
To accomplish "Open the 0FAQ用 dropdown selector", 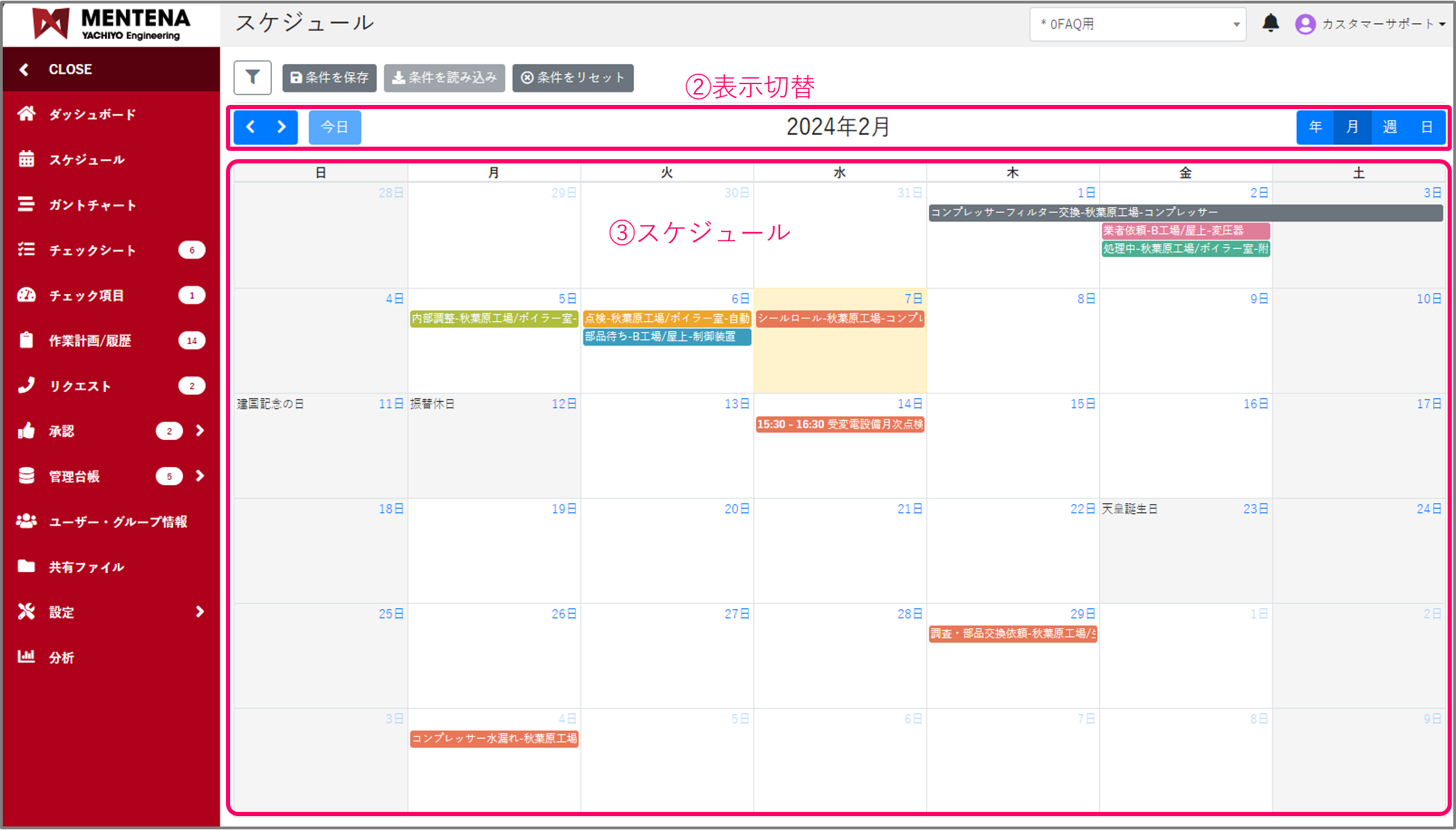I will [x=1138, y=24].
